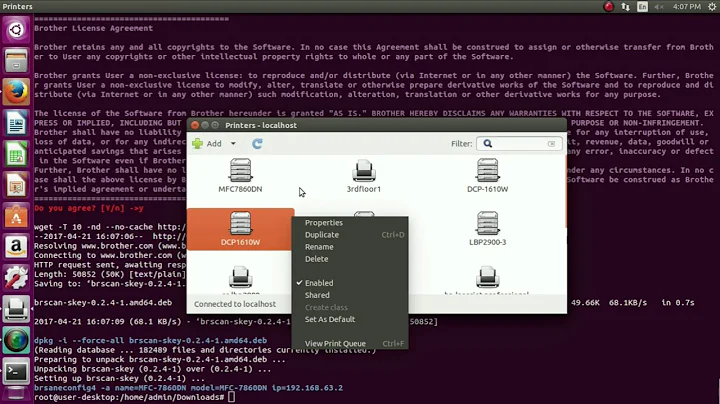Clear the Filter field text
This screenshot has height=404, width=720.
click(x=551, y=144)
